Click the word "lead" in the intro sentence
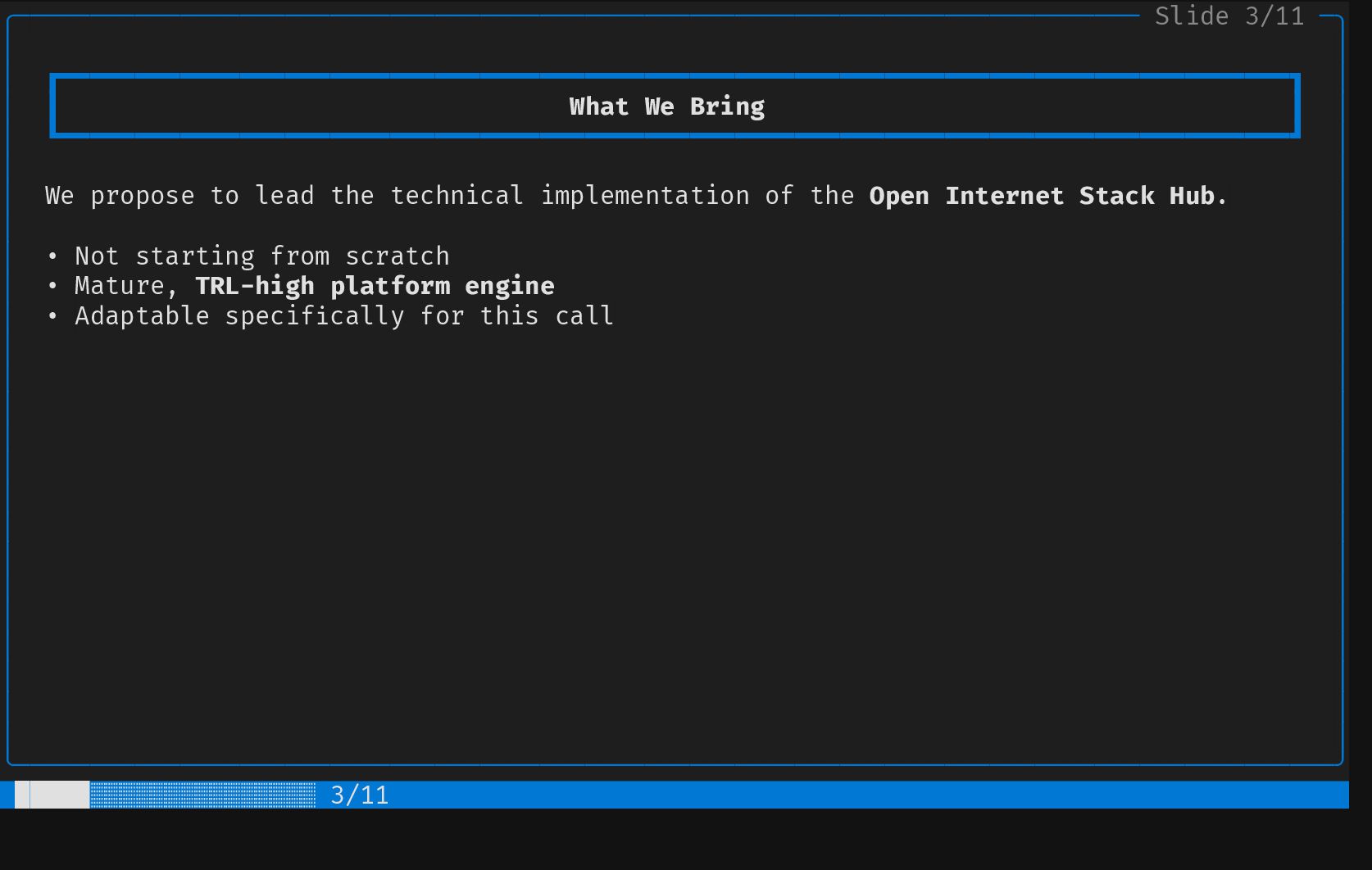The height and width of the screenshot is (870, 1372). pos(284,196)
